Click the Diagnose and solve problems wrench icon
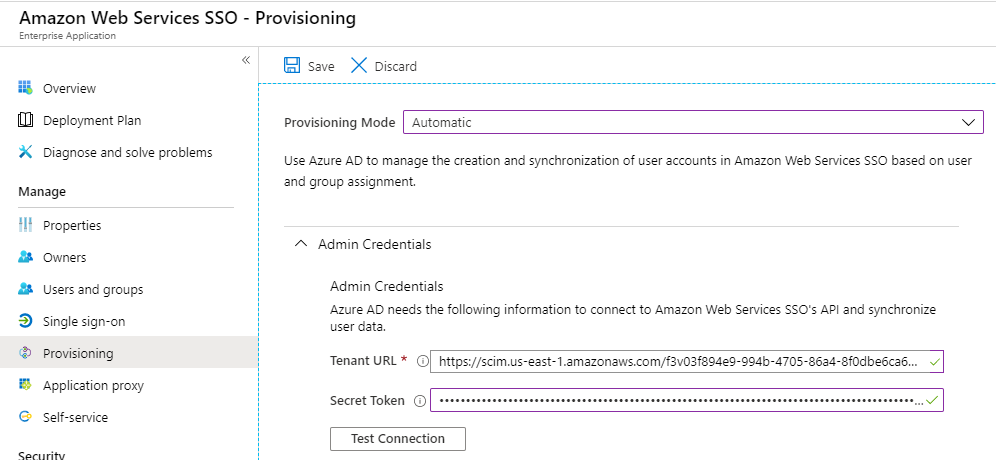996x460 pixels. tap(26, 152)
